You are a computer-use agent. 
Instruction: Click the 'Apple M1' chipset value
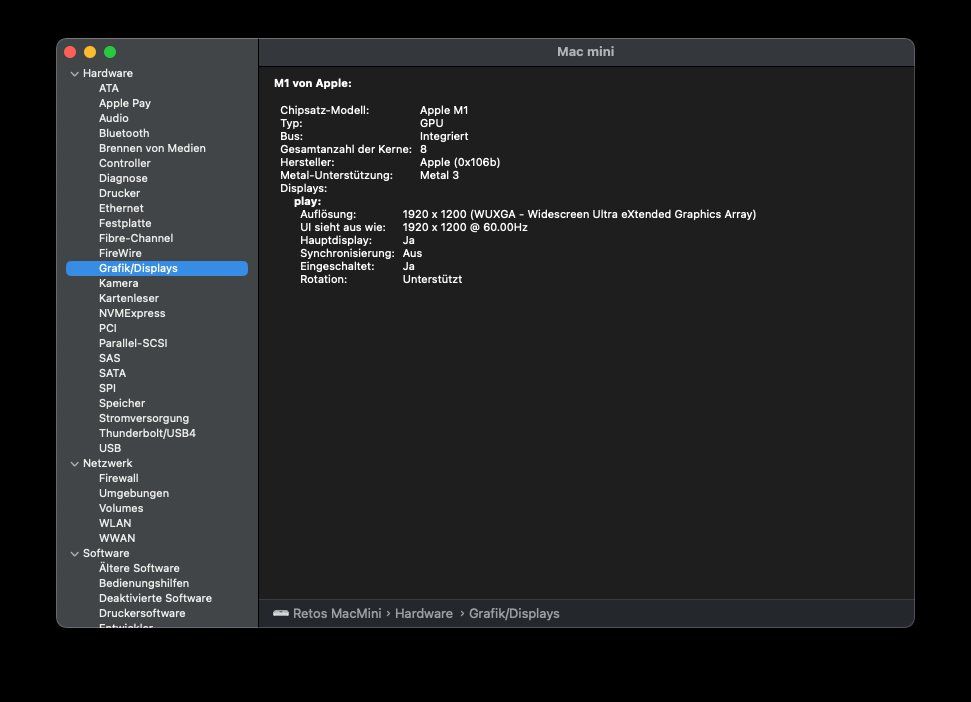pos(444,110)
